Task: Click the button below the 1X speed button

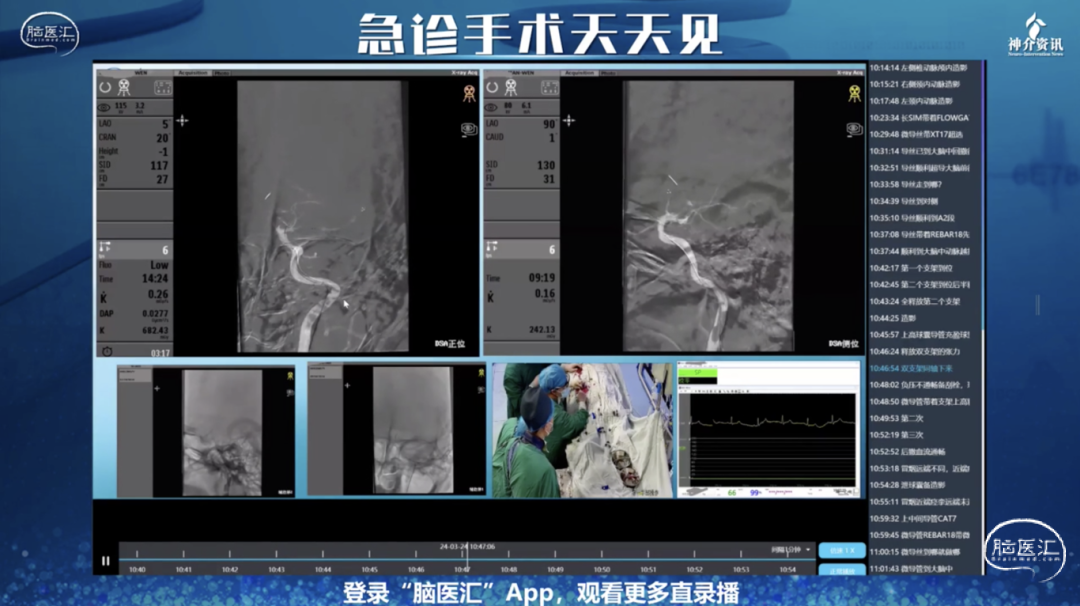Action: [842, 570]
